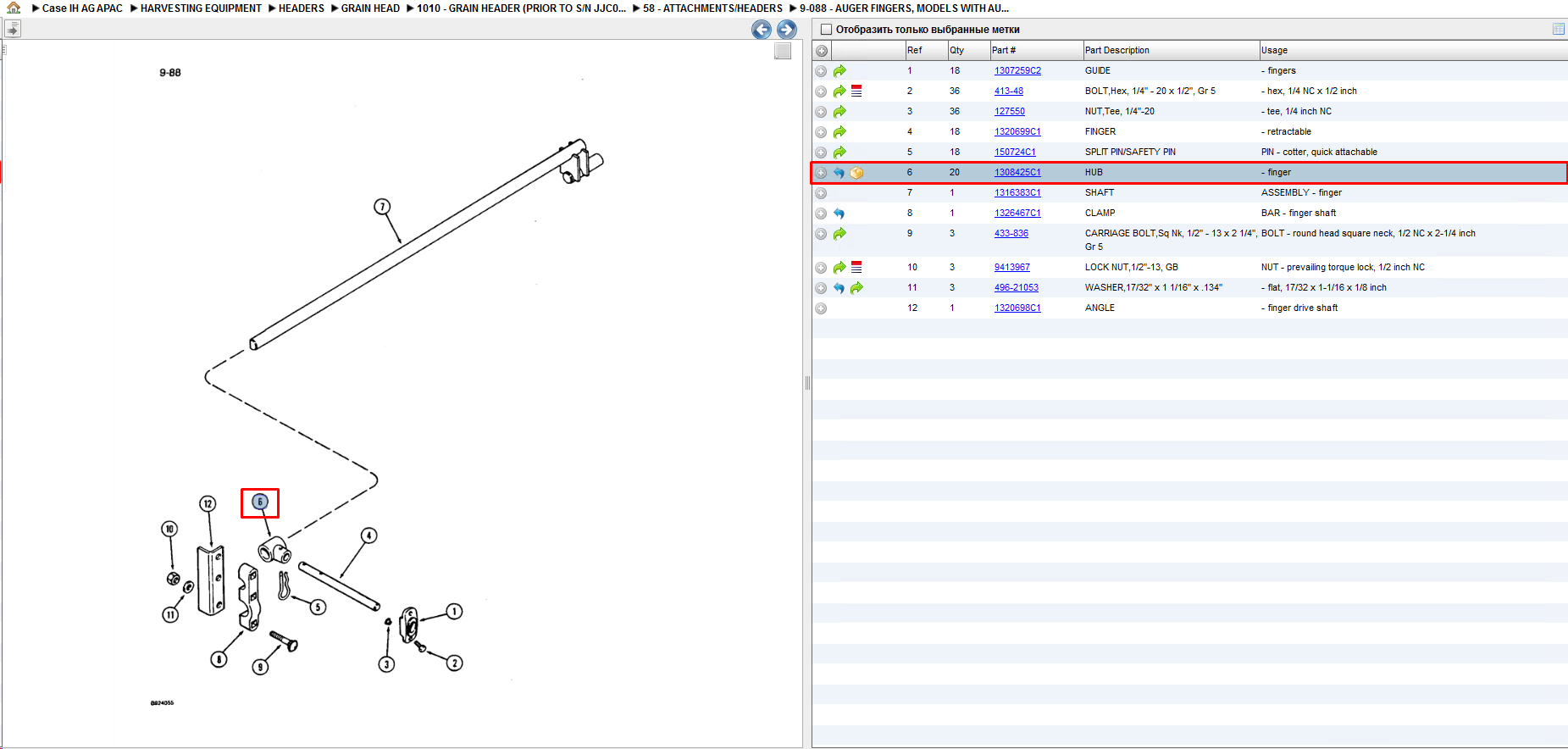Click the green arrow icon for the GUIDE row
The height and width of the screenshot is (749, 1568).
click(839, 71)
